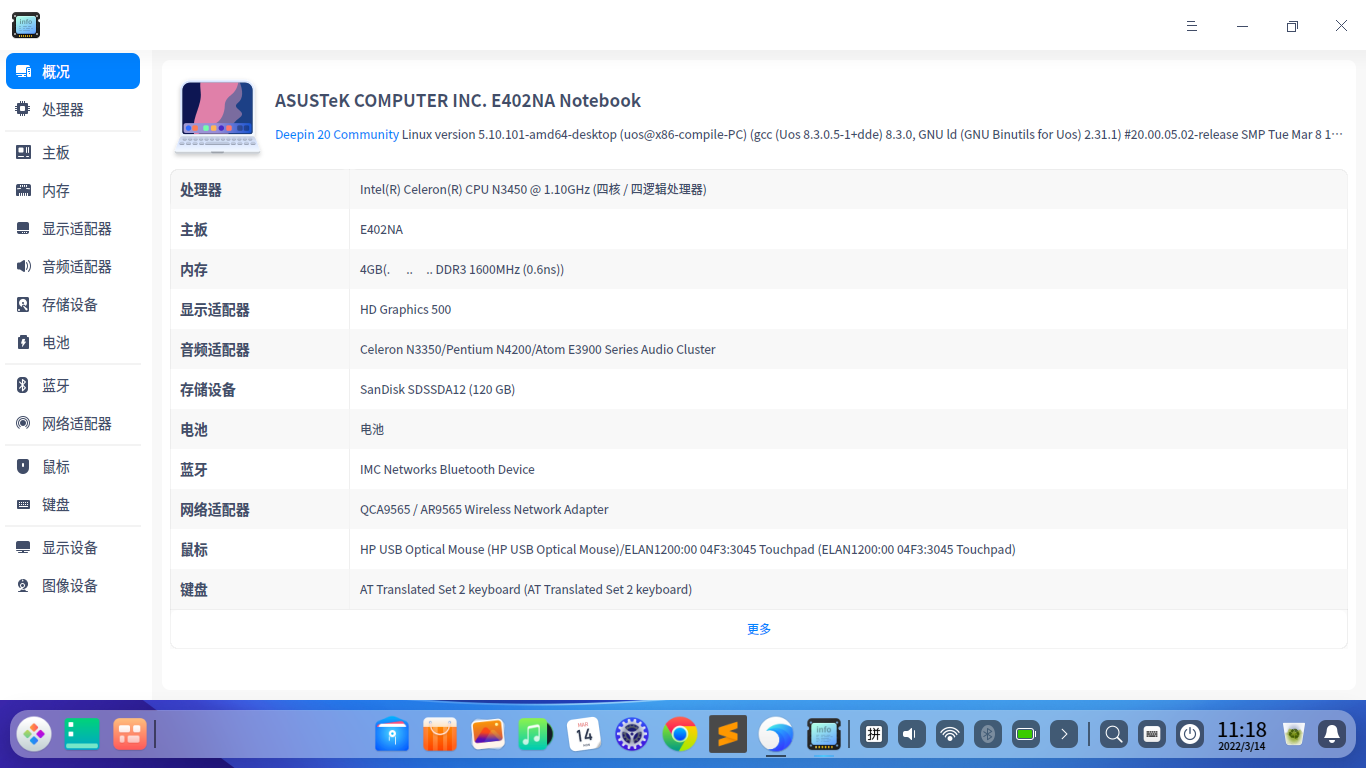Expand the tray with the arrow button

coord(1064,735)
